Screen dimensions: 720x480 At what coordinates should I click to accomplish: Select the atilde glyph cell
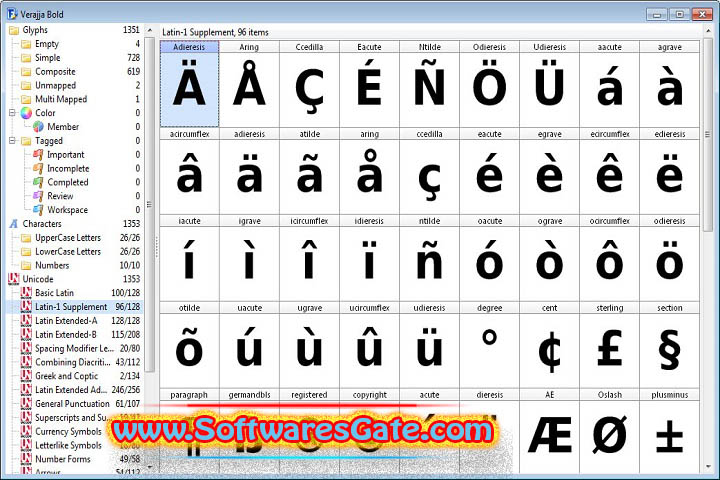click(309, 171)
